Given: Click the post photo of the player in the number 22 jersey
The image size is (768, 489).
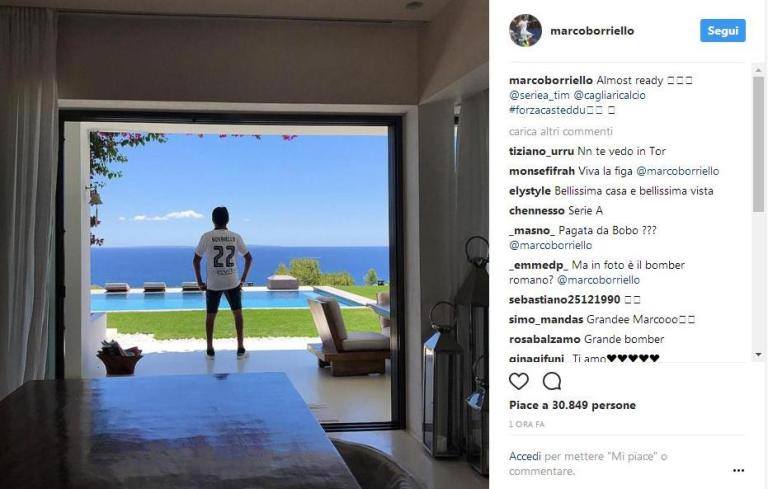Looking at the screenshot, I should point(244,244).
